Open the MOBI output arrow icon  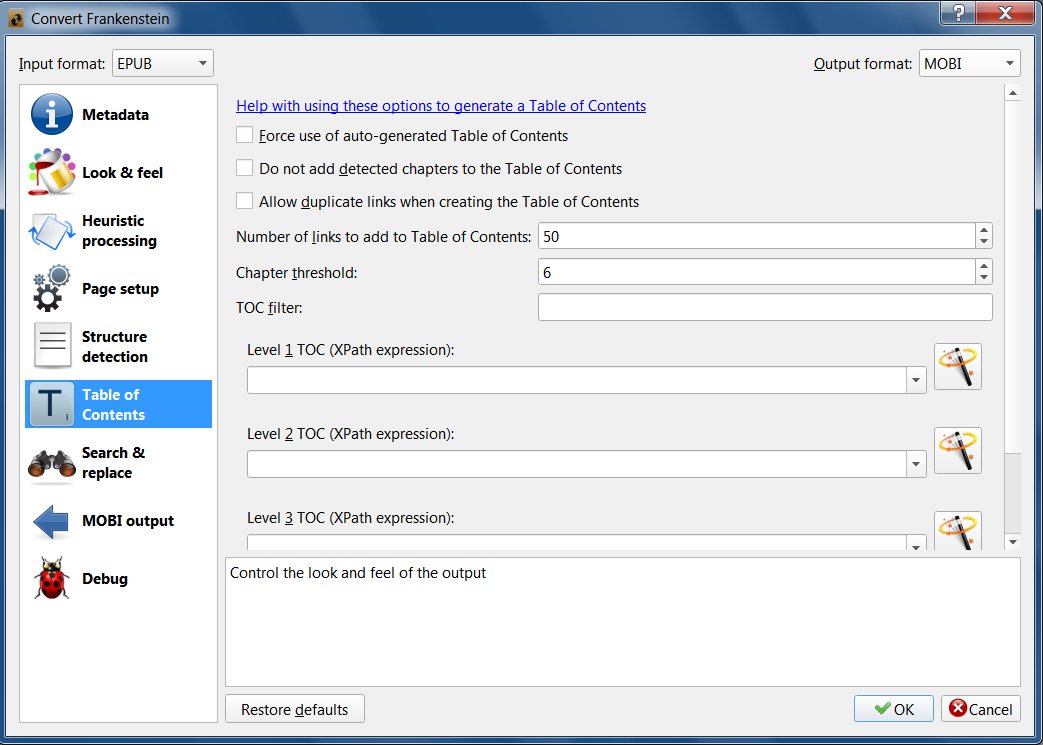[x=52, y=521]
